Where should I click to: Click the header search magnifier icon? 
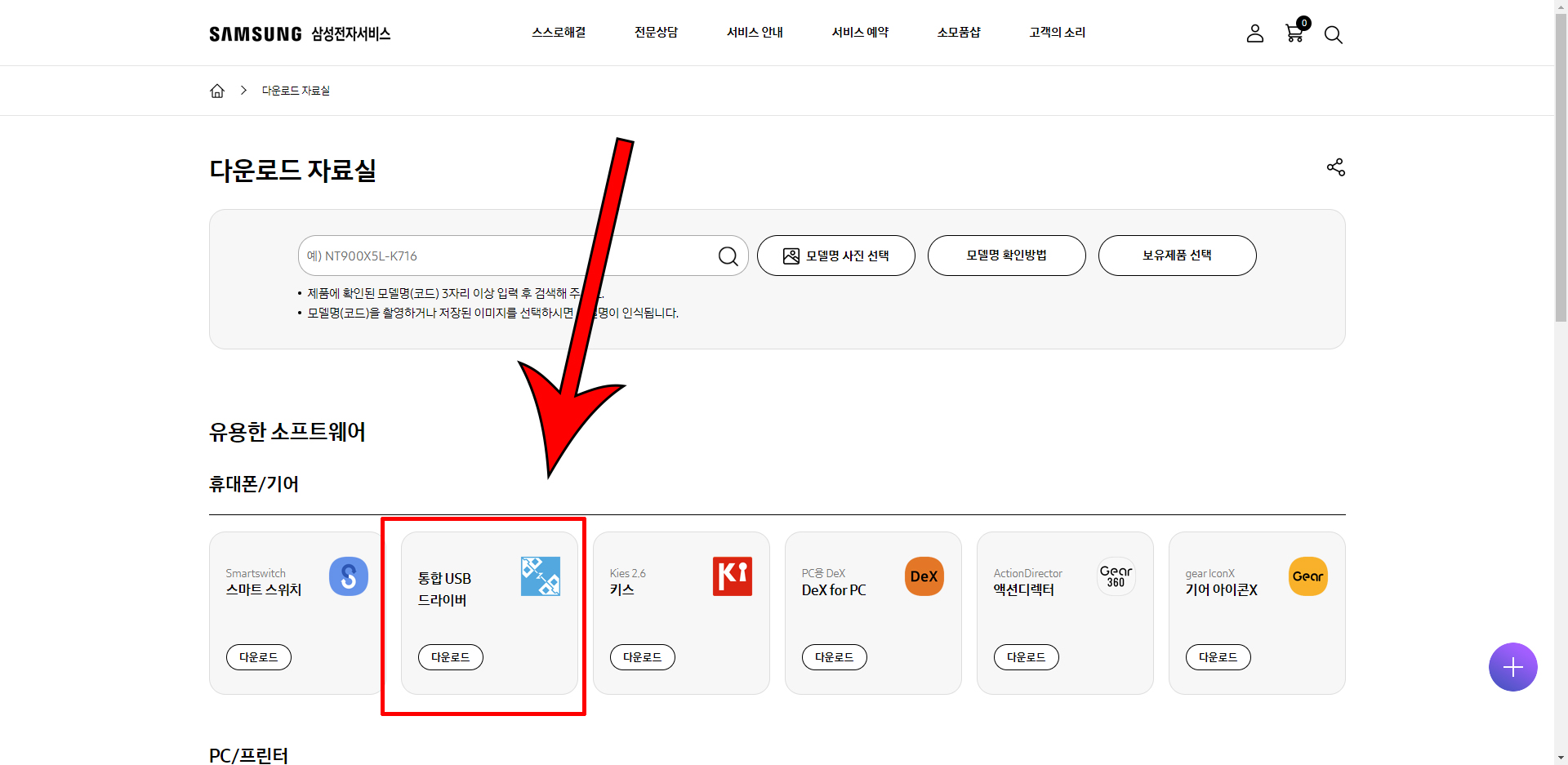(x=1333, y=34)
